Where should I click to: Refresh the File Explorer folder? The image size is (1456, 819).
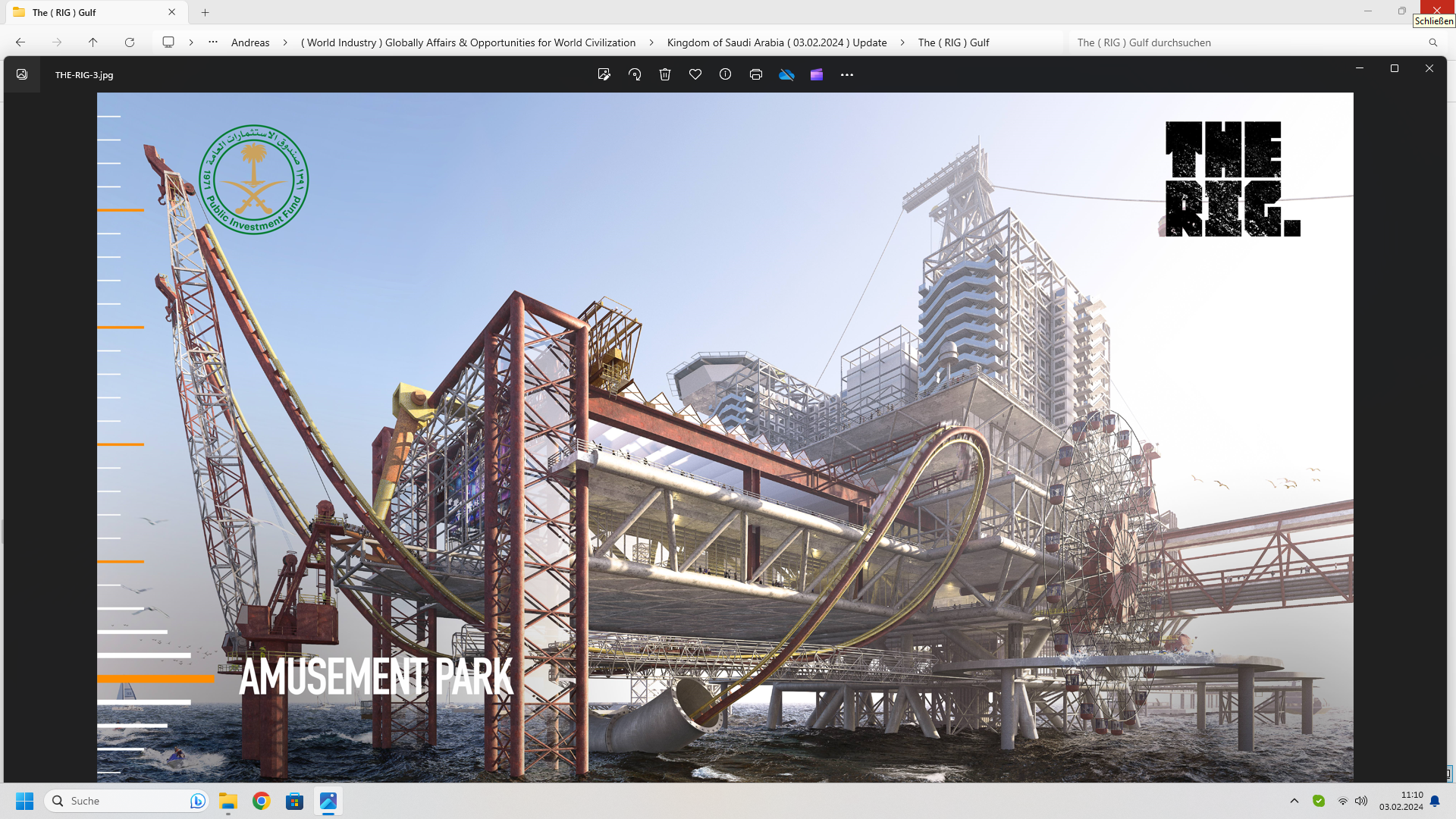coord(130,42)
